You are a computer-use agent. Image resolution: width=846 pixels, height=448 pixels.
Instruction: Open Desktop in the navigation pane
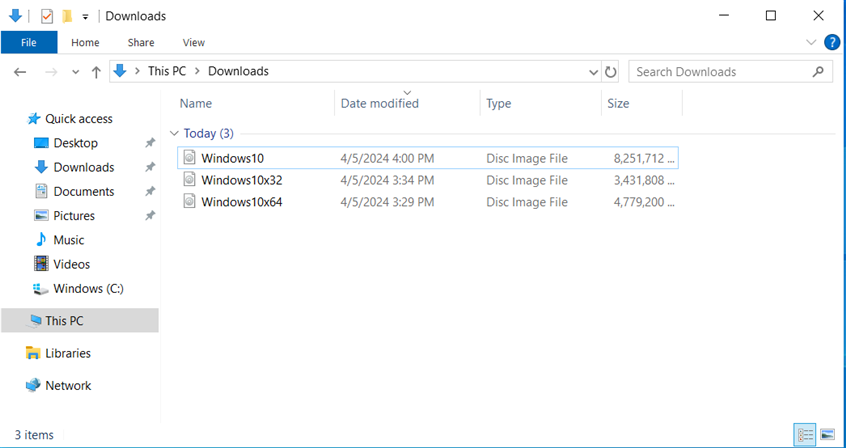76,143
